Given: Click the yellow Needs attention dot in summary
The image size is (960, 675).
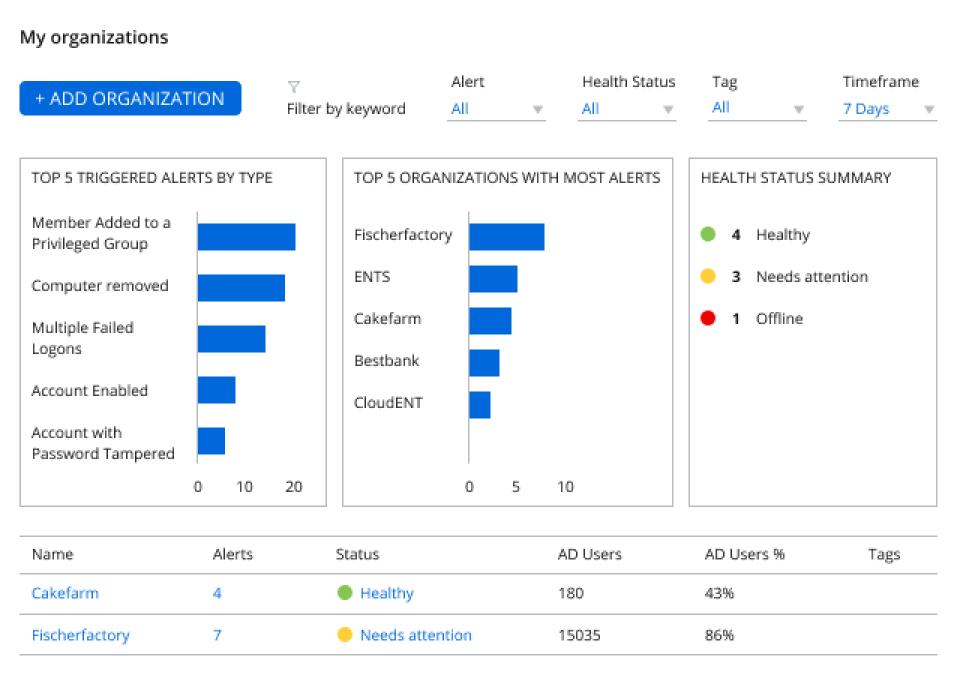Looking at the screenshot, I should (708, 276).
